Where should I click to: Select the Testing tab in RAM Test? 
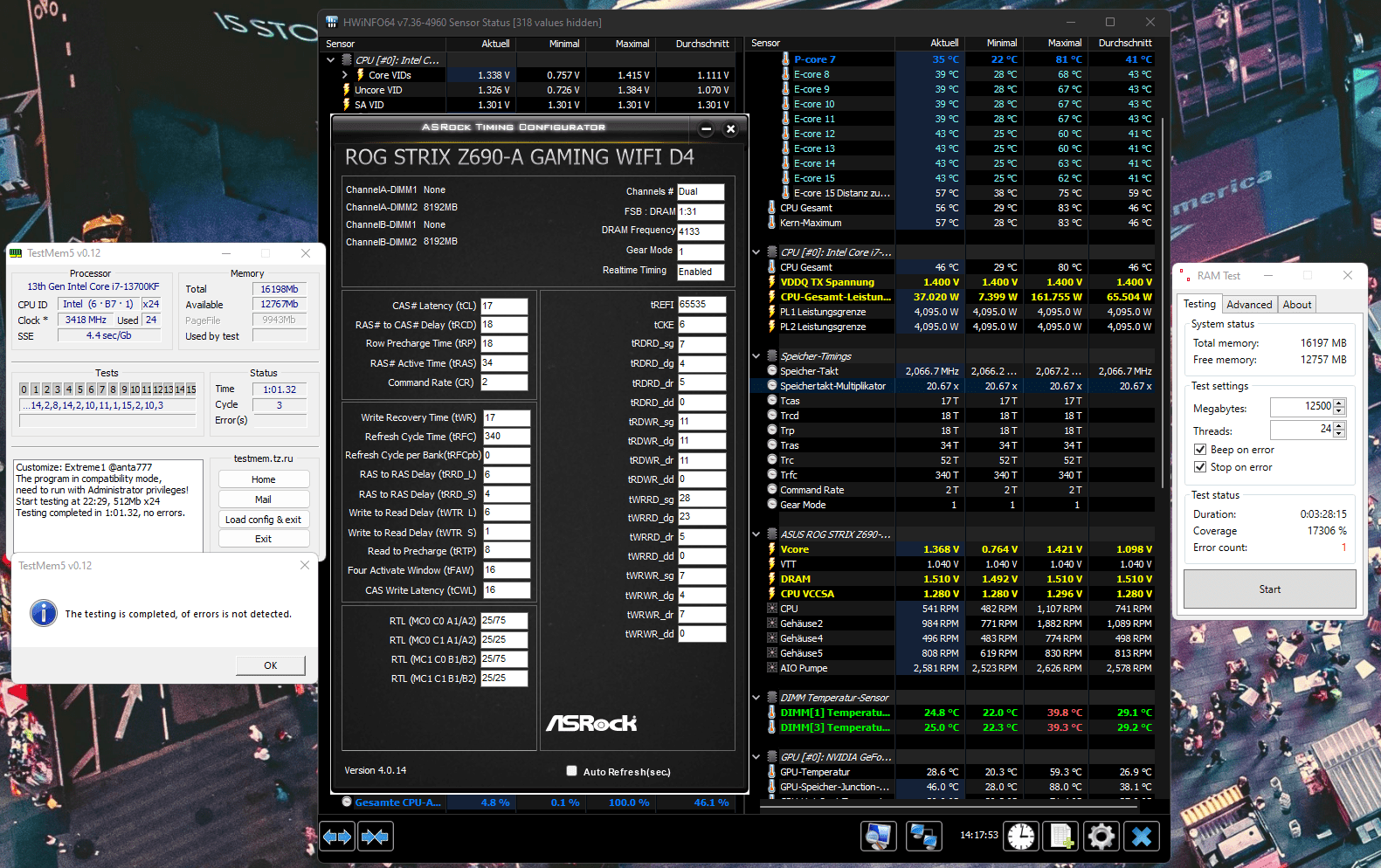[1199, 304]
